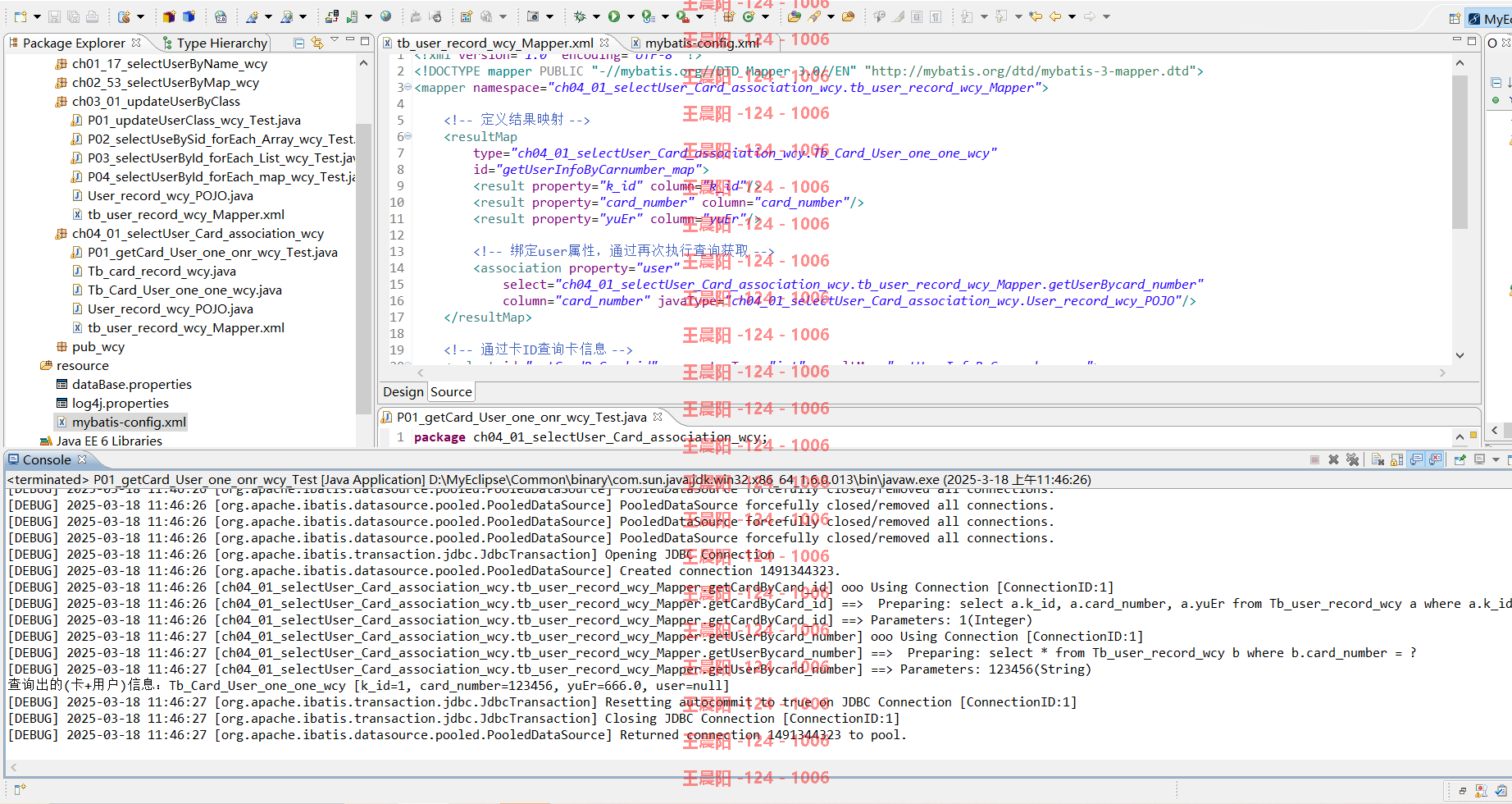Click the Debug bug icon

pyautogui.click(x=580, y=16)
